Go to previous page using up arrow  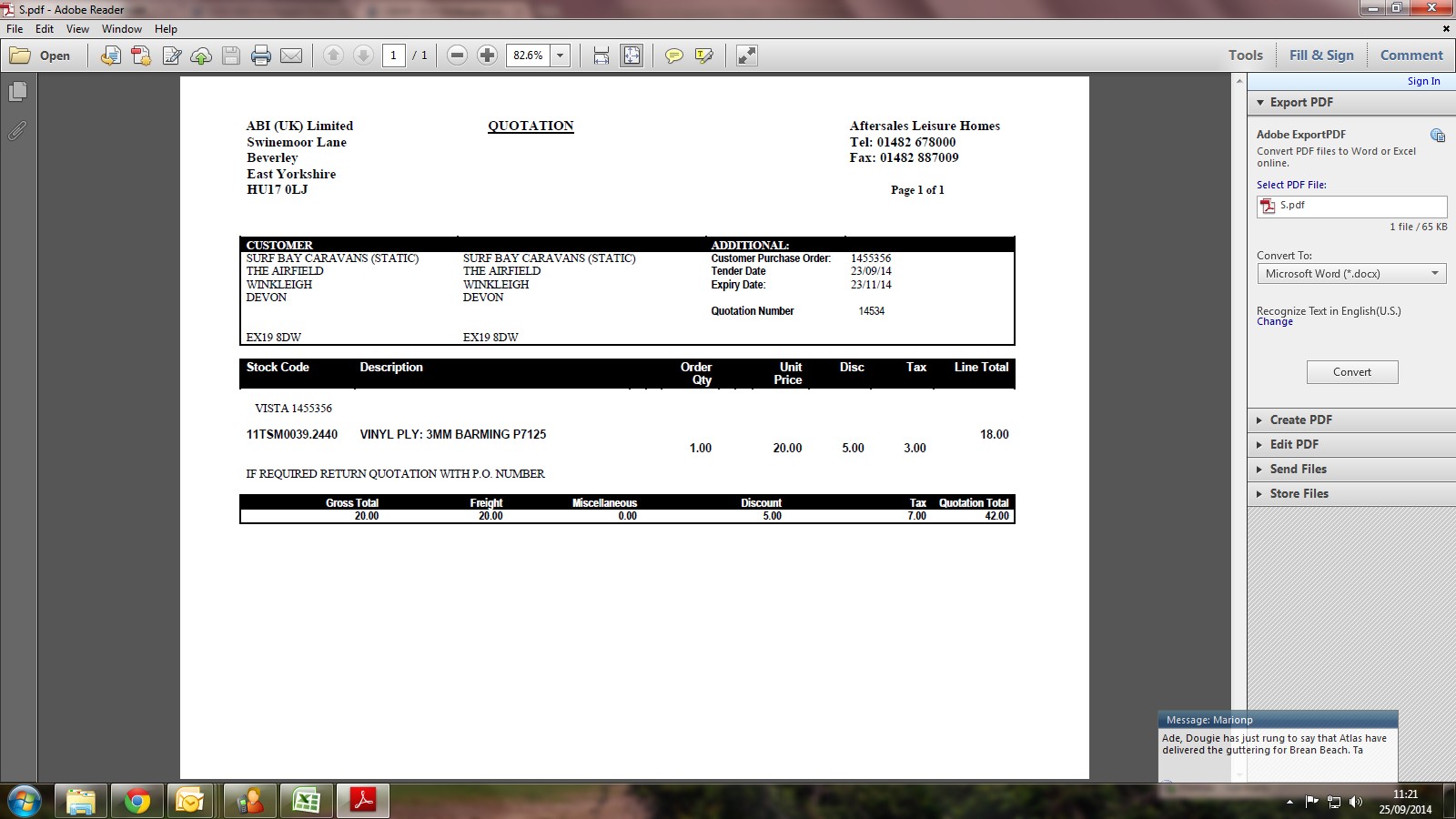333,56
